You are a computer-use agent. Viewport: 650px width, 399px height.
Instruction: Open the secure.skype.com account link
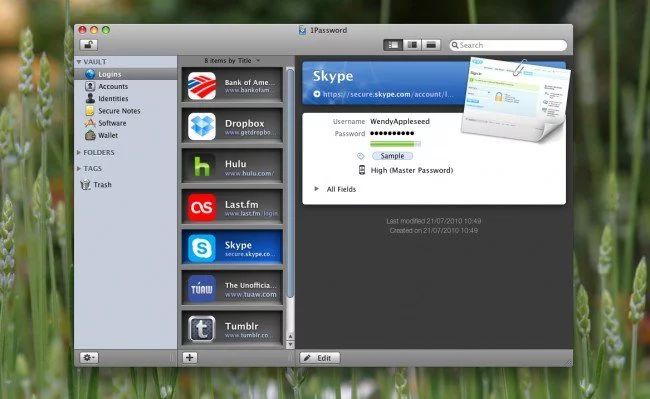pyautogui.click(x=388, y=94)
